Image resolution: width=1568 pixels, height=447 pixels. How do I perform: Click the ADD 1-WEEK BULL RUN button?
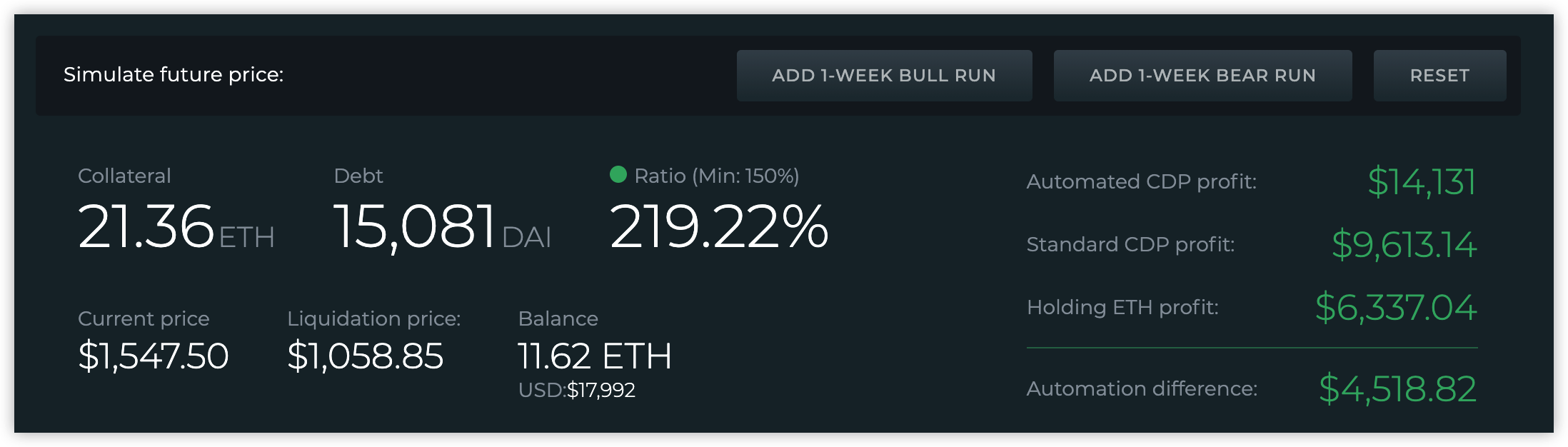click(884, 76)
